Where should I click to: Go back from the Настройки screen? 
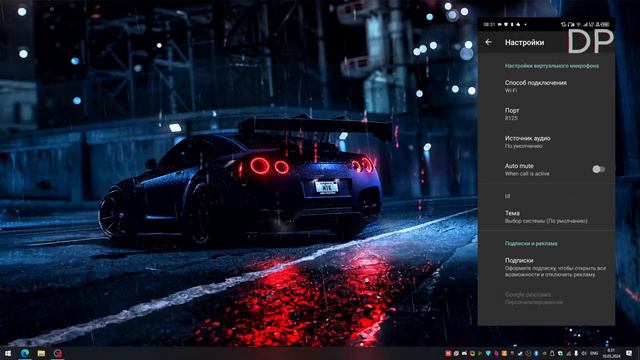pos(489,42)
